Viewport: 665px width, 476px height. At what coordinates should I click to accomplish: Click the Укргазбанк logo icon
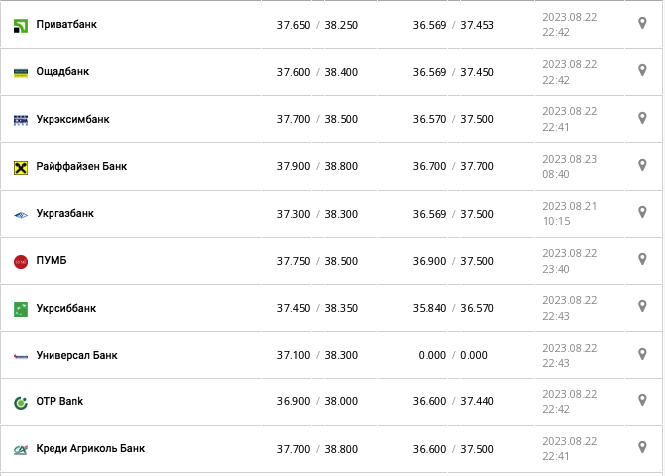[20, 214]
